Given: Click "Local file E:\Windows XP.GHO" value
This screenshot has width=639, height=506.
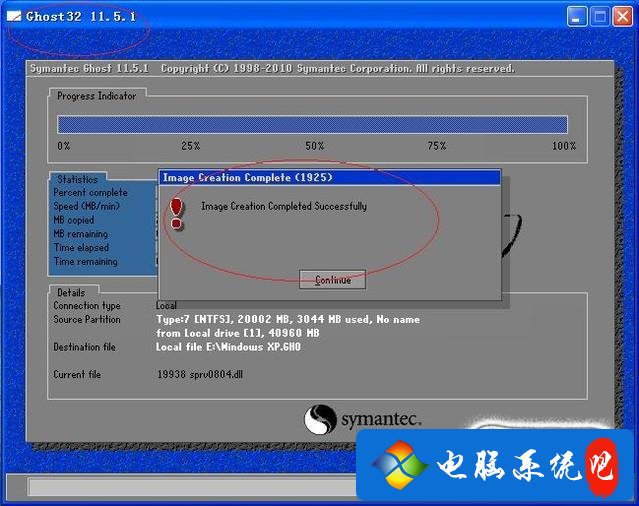Looking at the screenshot, I should (x=228, y=347).
